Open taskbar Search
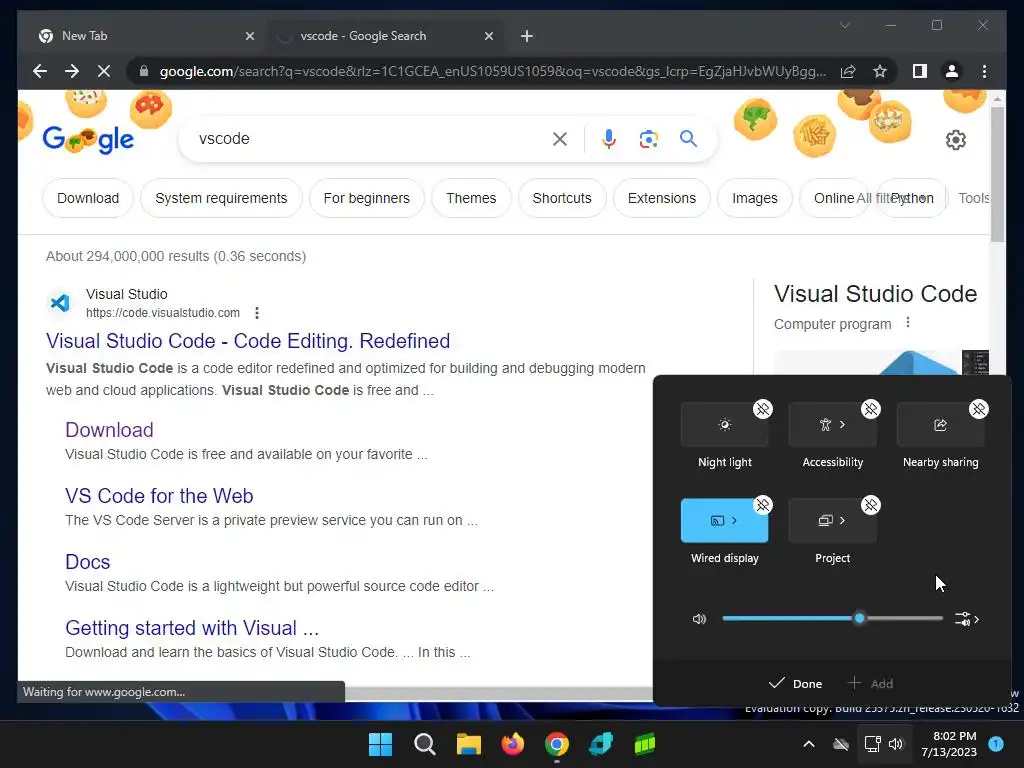This screenshot has width=1024, height=768. 424,744
